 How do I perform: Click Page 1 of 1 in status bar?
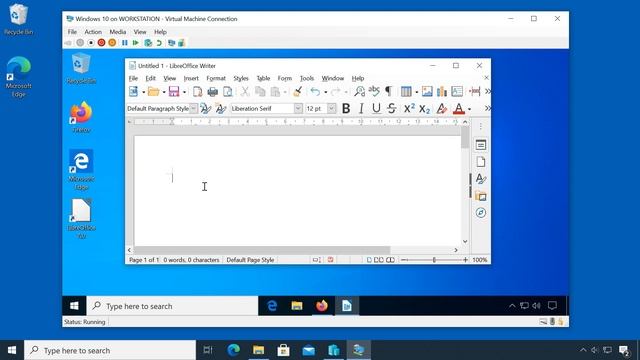pyautogui.click(x=144, y=260)
